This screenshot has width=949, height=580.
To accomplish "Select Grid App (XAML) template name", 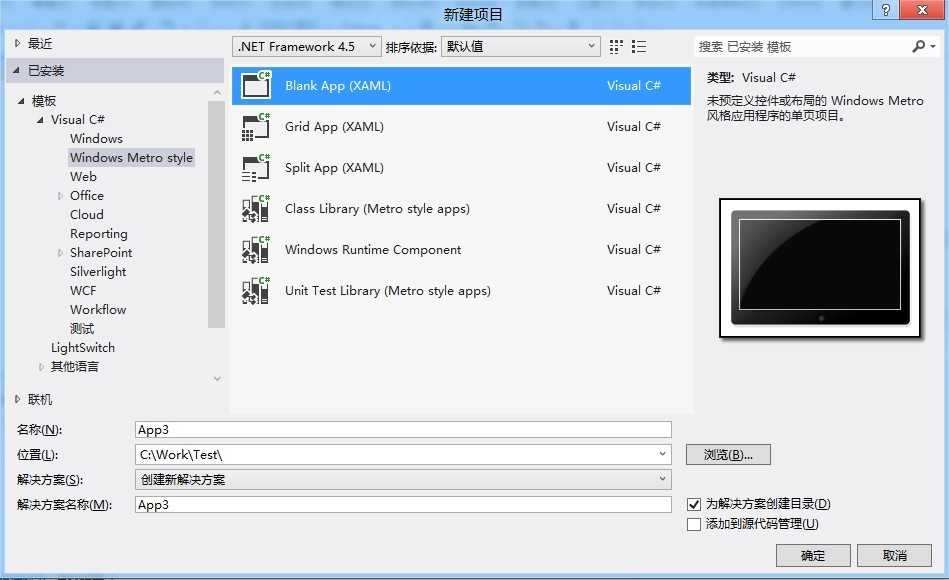I will click(x=334, y=127).
